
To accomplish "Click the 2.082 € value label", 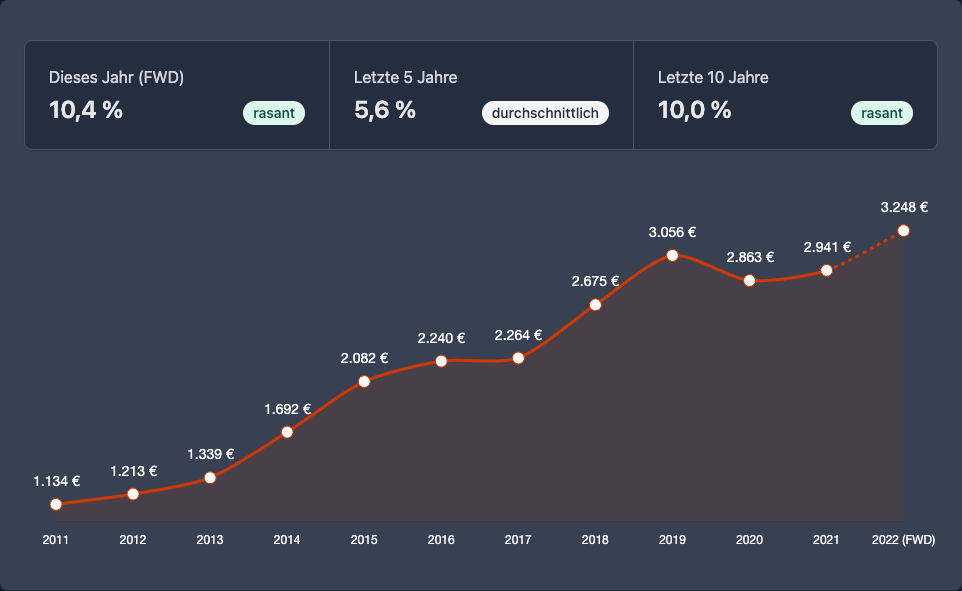I will 364,358.
